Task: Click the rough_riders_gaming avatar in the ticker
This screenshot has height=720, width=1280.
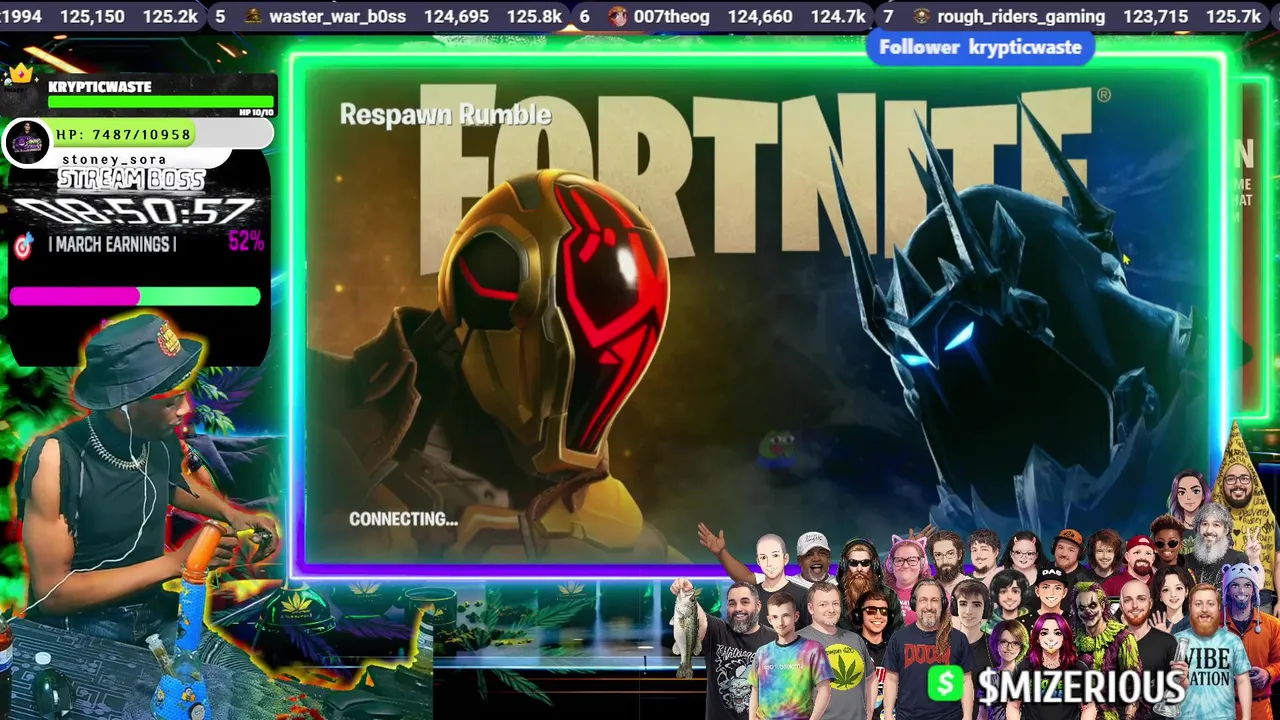Action: (920, 16)
